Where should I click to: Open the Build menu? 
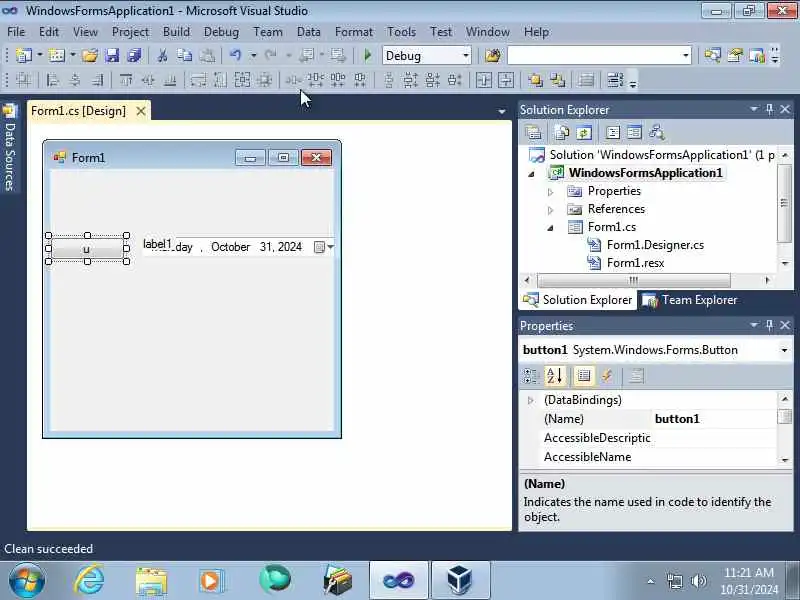point(177,32)
